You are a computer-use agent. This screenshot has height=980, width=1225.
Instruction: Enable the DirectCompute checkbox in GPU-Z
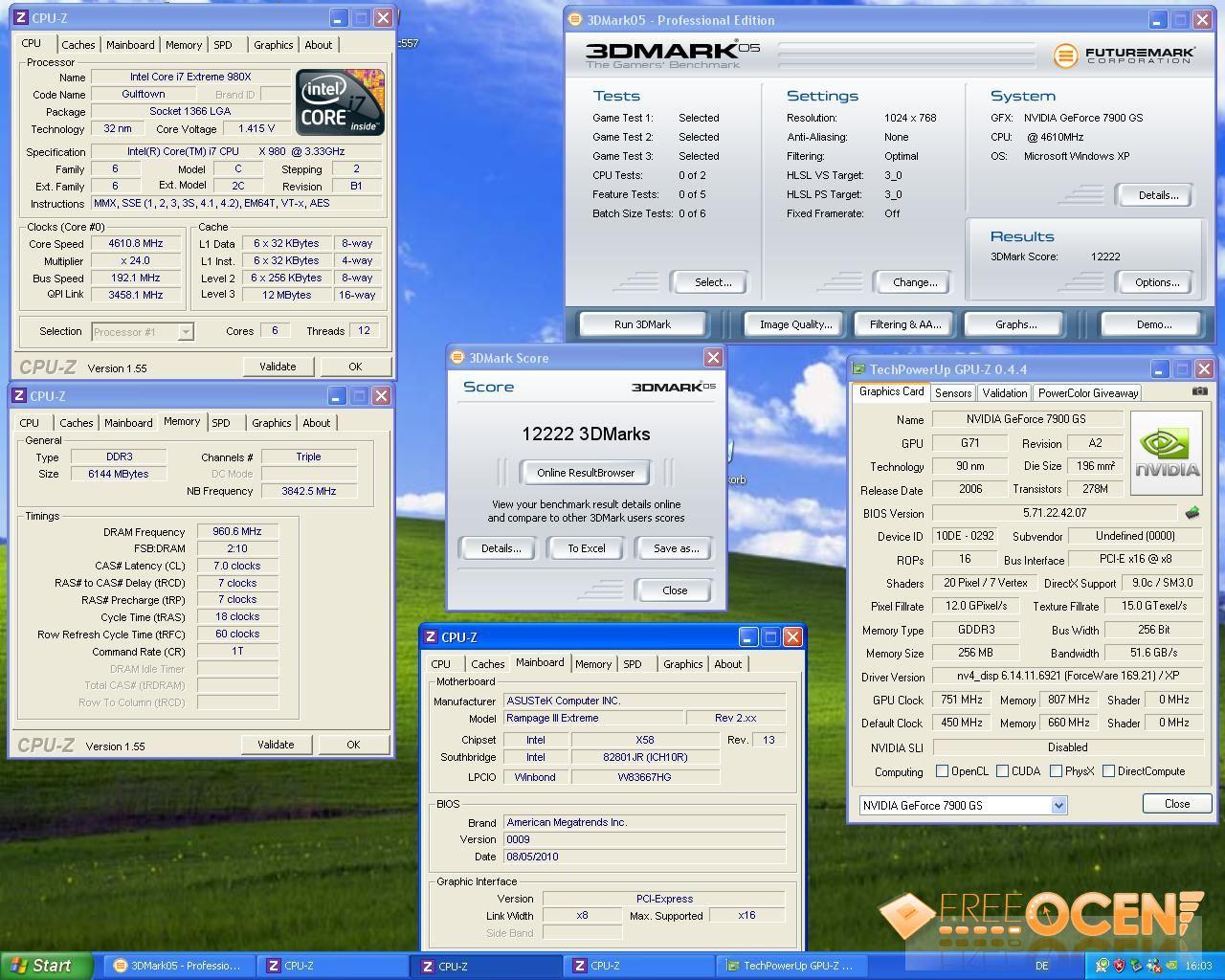[x=1108, y=771]
